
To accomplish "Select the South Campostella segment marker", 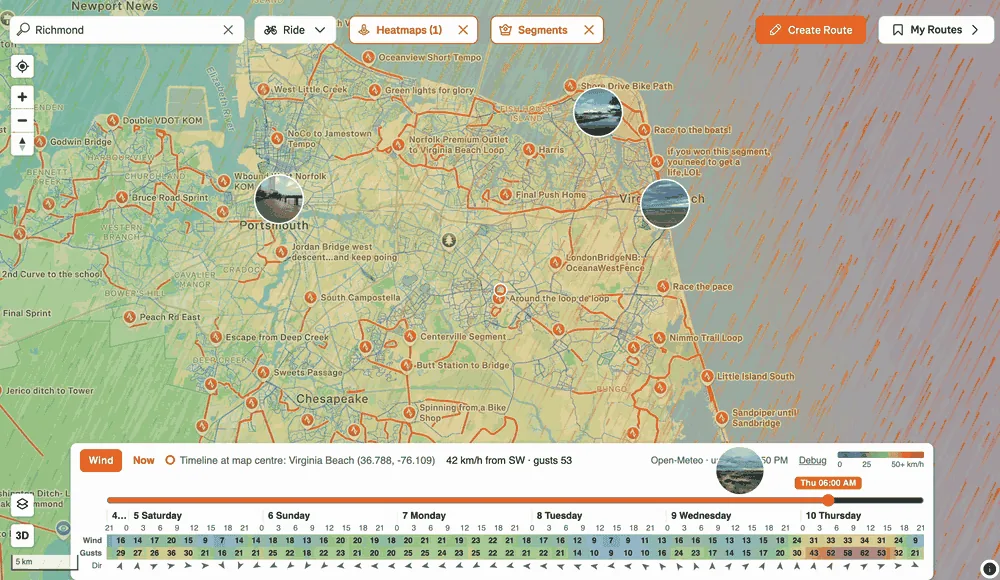I will [x=311, y=297].
